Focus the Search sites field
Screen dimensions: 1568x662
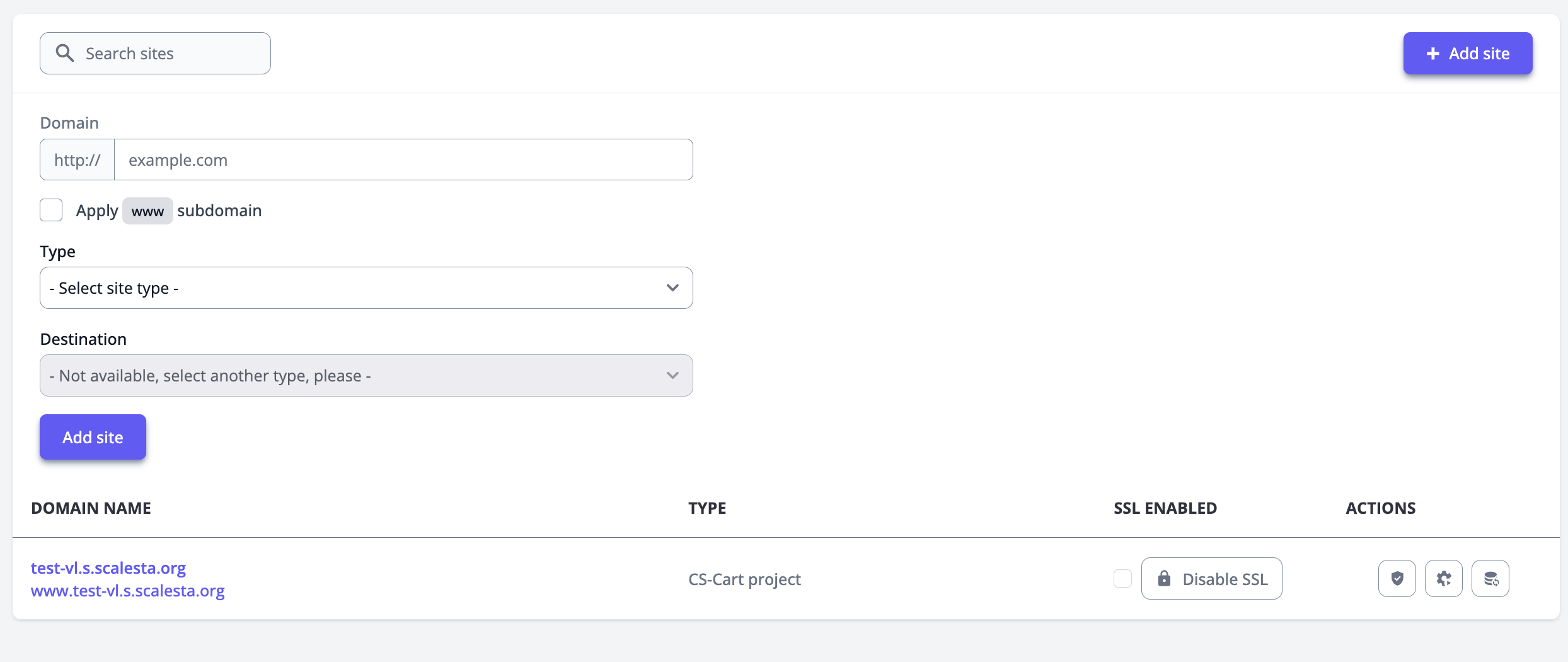click(x=170, y=54)
